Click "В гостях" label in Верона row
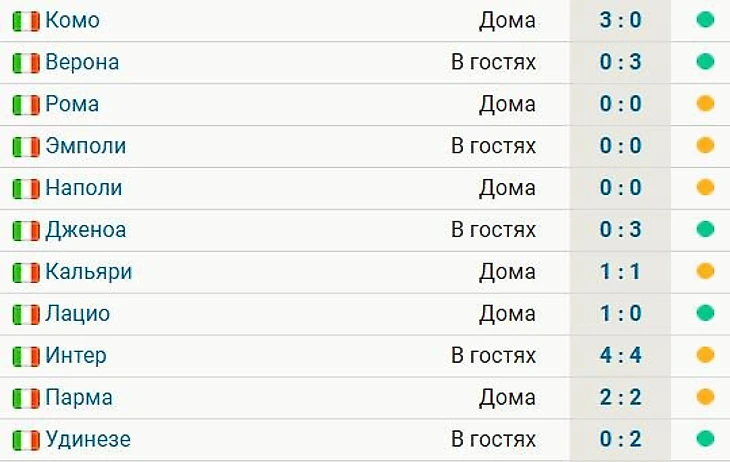This screenshot has height=462, width=730. 493,62
